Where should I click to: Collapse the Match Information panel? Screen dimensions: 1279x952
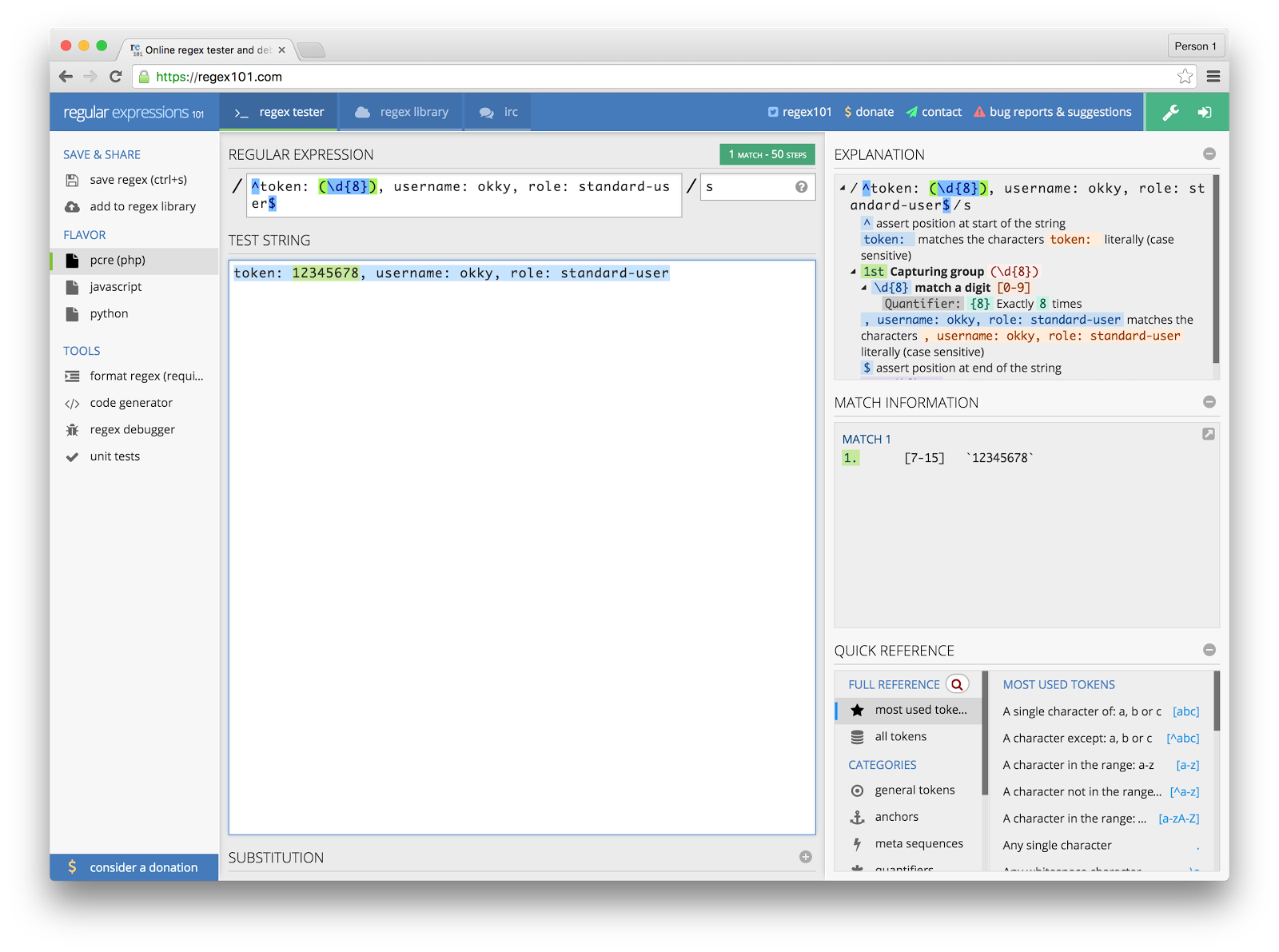point(1209,402)
